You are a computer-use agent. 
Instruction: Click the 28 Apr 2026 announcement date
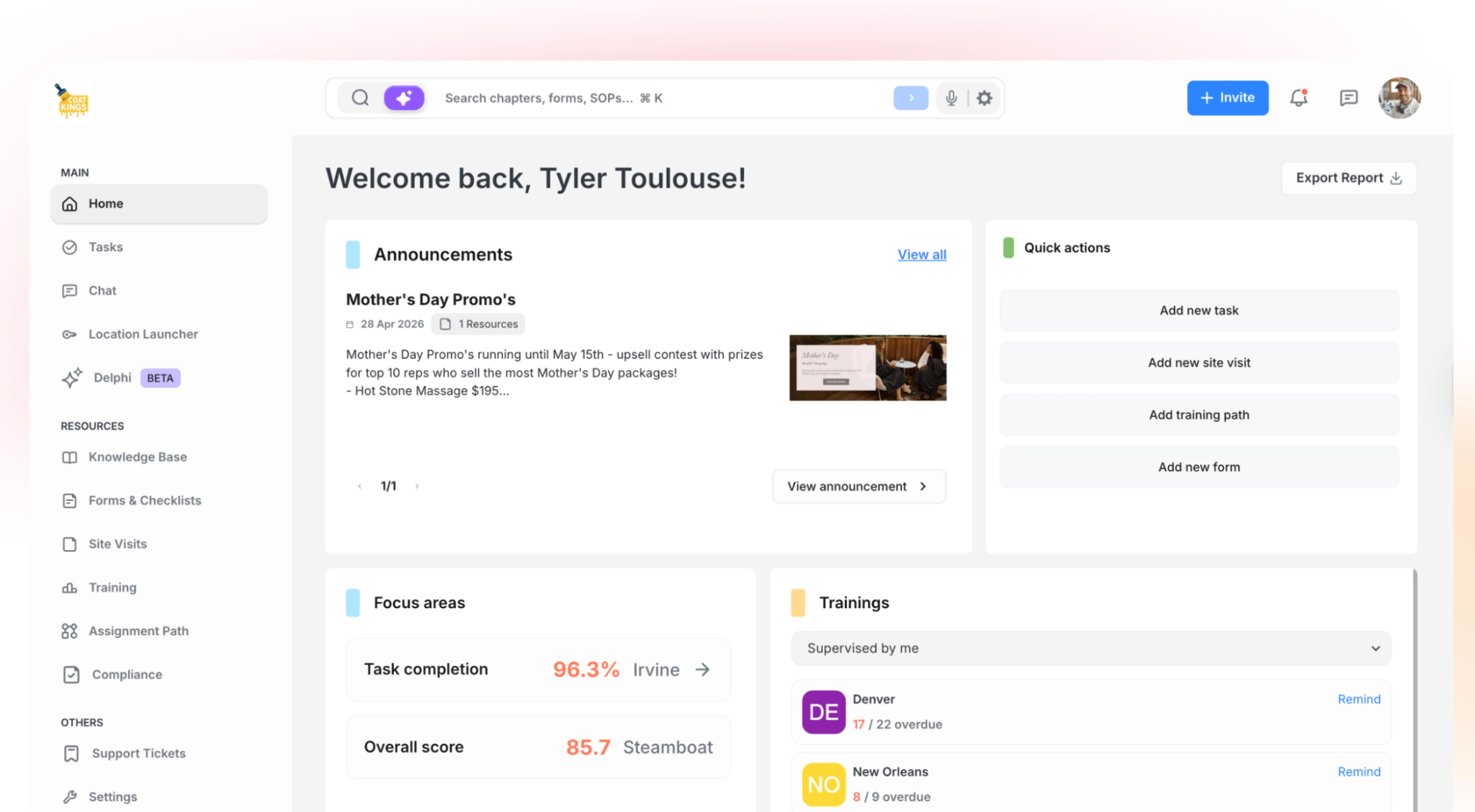coord(392,324)
